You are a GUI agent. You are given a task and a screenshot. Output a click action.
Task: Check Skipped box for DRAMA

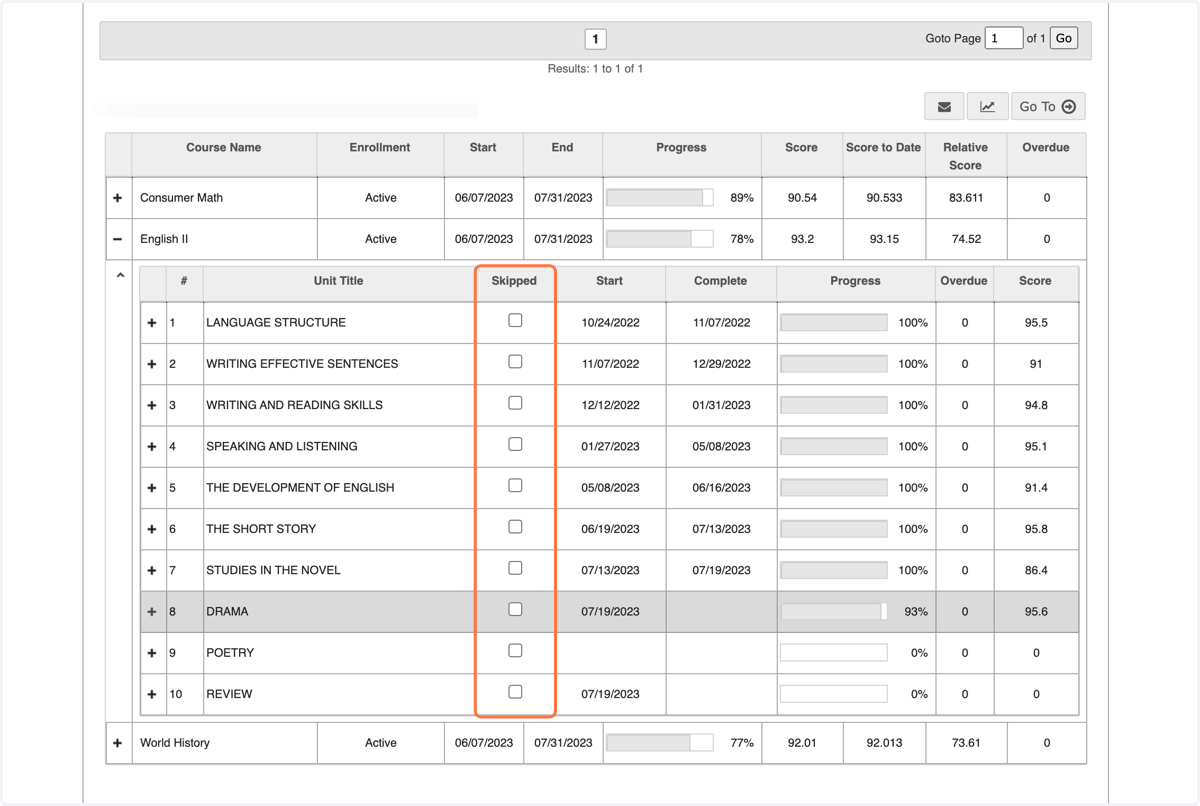coord(515,609)
